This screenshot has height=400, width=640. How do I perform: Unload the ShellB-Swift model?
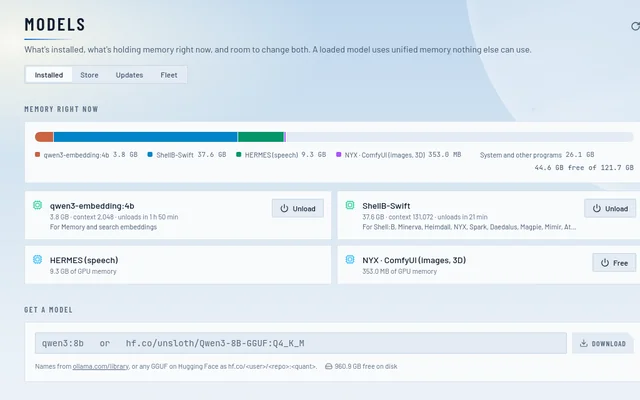[x=611, y=209]
